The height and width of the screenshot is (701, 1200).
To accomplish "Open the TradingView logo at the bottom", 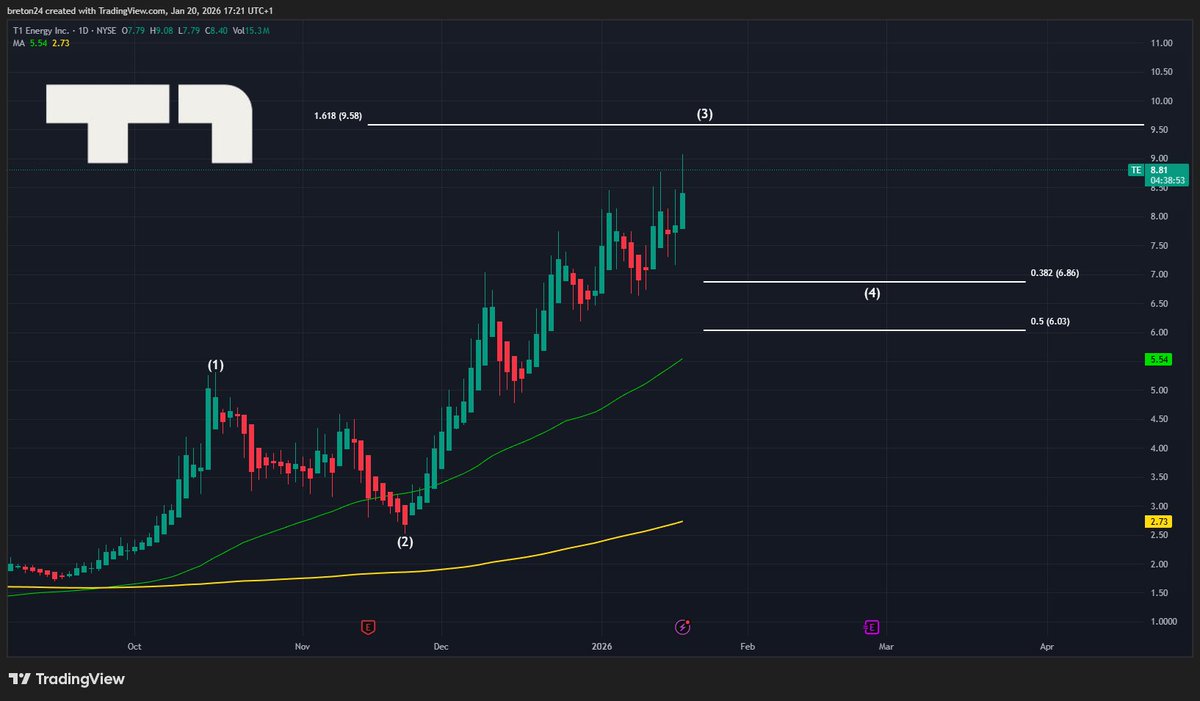I will pos(66,679).
